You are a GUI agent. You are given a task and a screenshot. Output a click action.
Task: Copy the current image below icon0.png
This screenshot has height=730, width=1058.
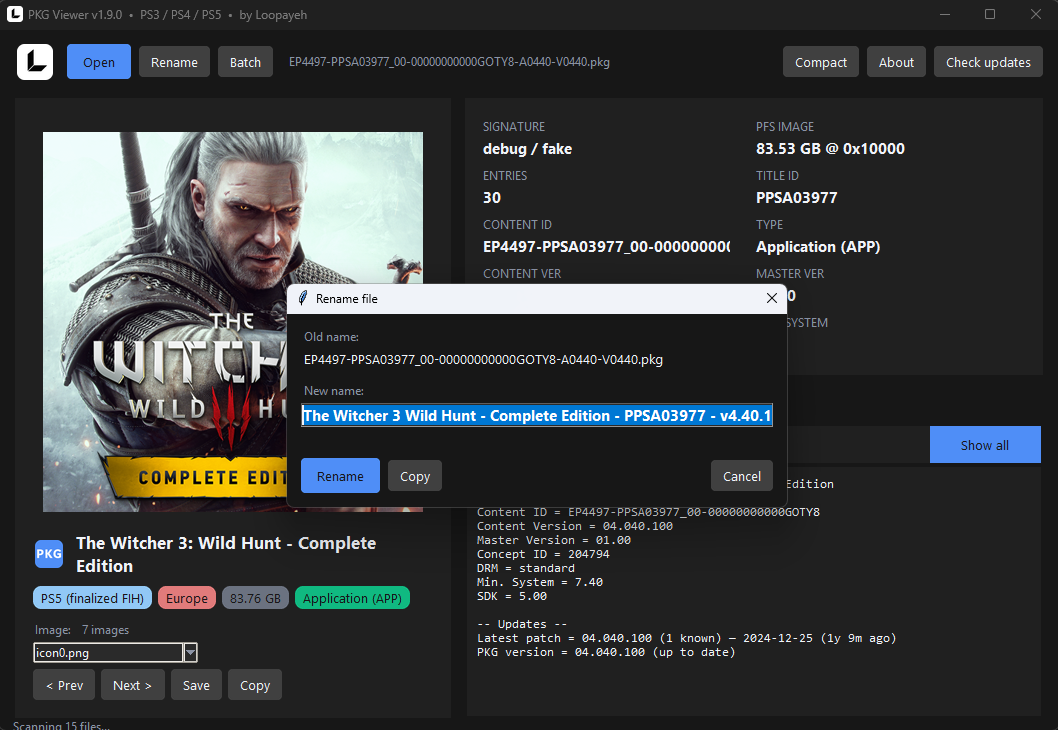pos(255,685)
